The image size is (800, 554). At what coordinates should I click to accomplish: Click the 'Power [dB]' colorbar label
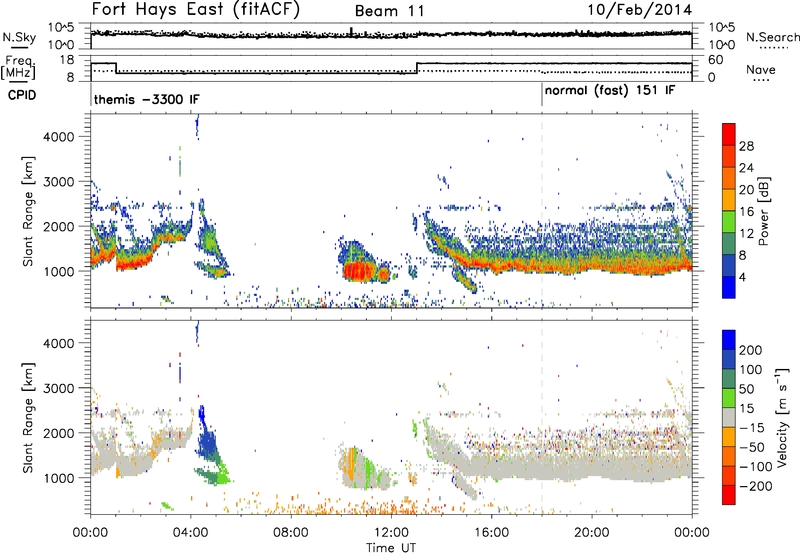[764, 212]
